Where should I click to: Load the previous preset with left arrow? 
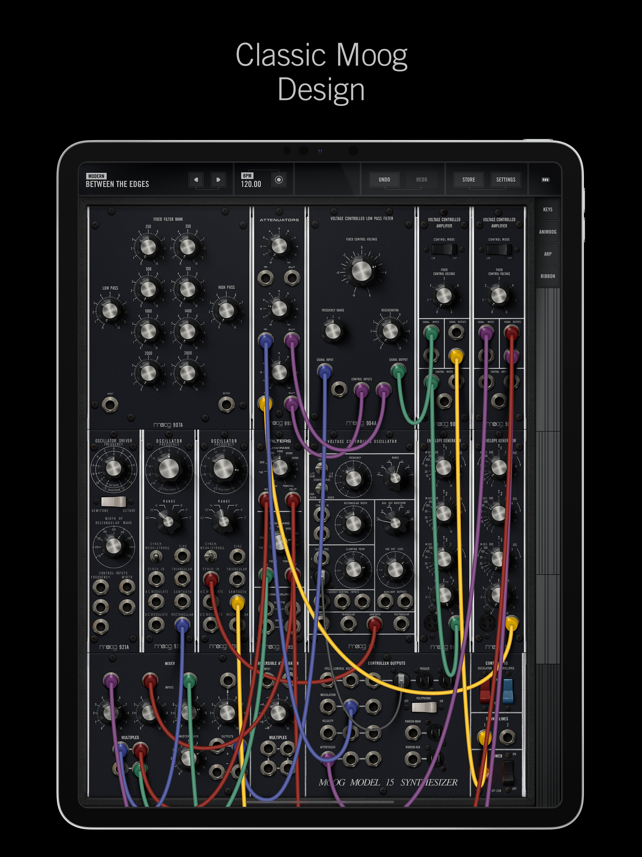196,180
